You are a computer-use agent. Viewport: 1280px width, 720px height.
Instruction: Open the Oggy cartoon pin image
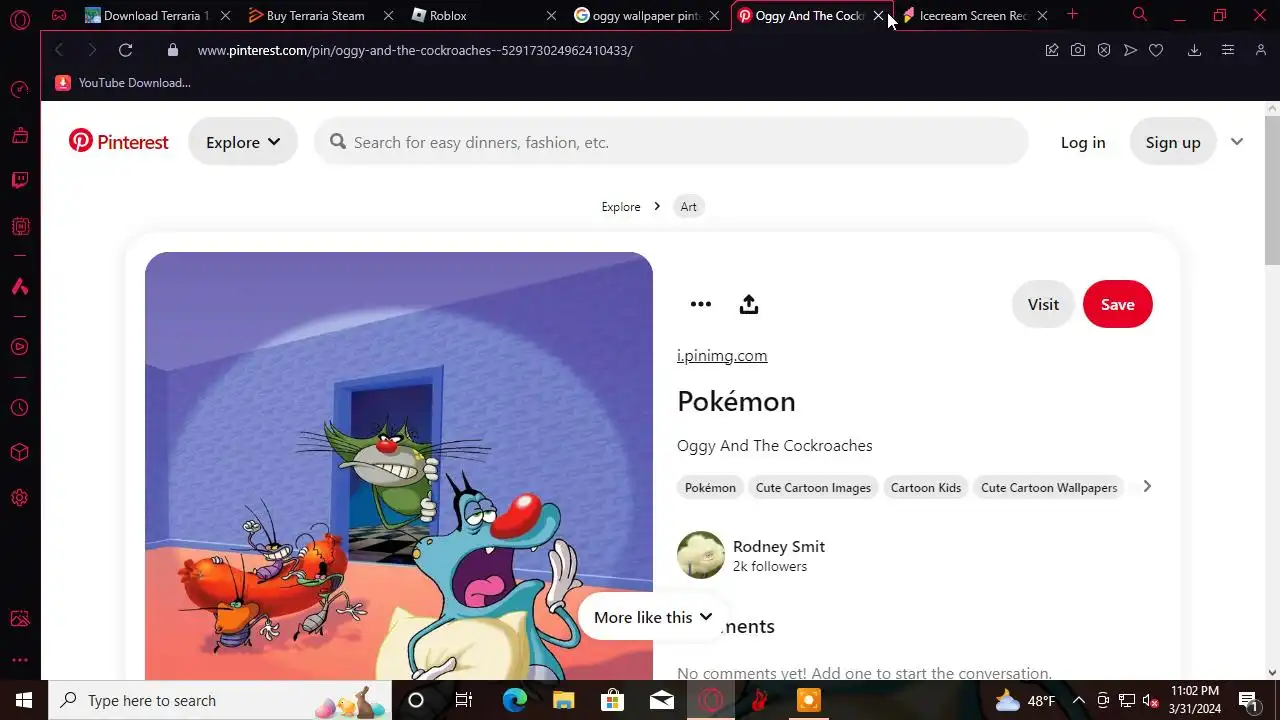click(x=399, y=466)
